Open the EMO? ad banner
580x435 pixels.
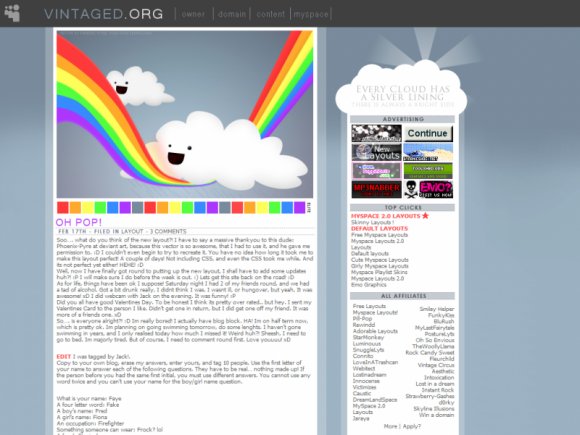tap(436, 189)
